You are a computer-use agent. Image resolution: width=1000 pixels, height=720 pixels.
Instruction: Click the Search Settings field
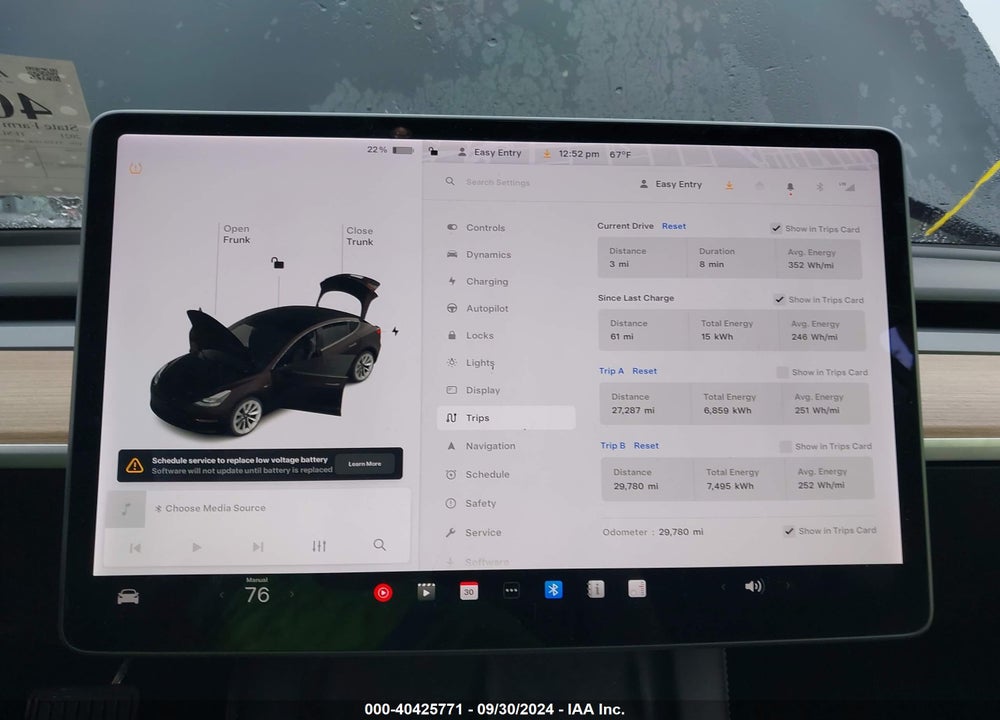497,182
